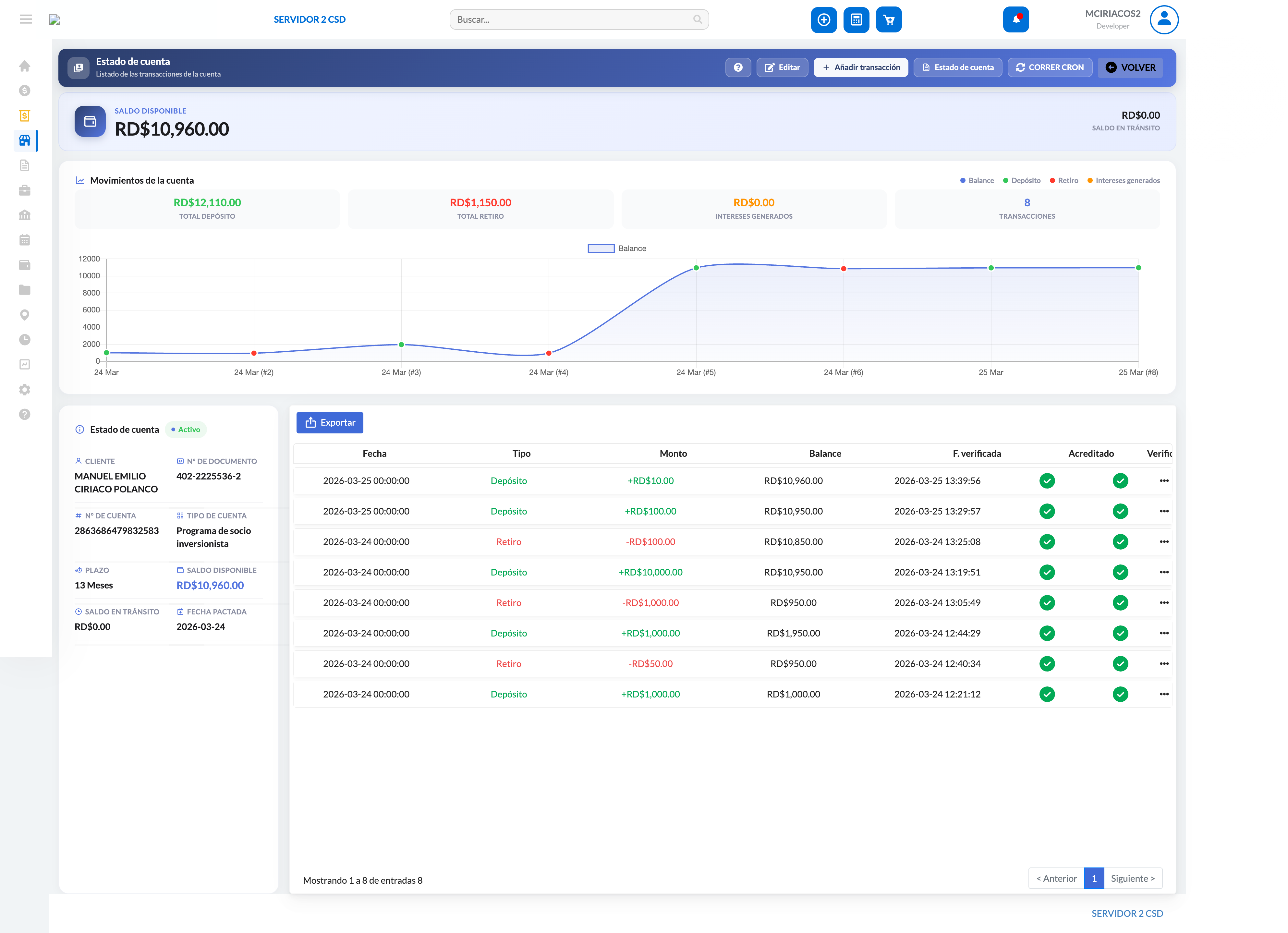Open the calendar icon in sidebar
The width and height of the screenshot is (1288, 933).
pyautogui.click(x=25, y=240)
